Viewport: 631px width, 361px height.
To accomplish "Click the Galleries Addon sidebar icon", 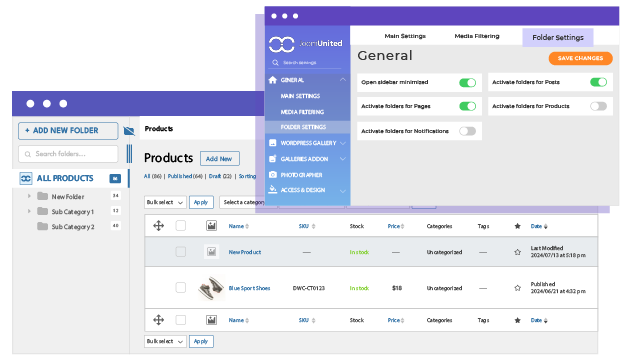I will [273, 159].
